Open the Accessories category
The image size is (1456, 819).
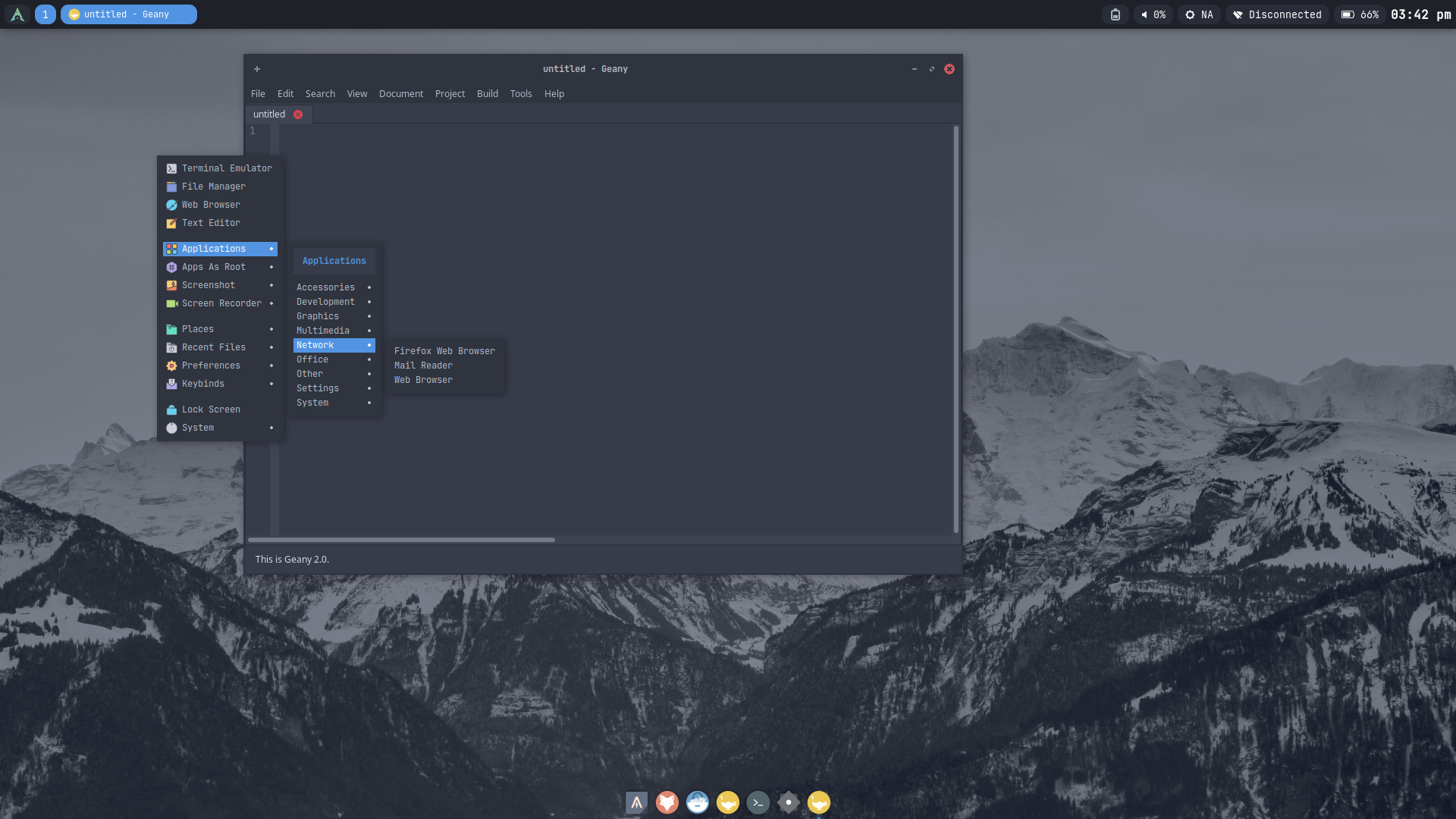[334, 287]
